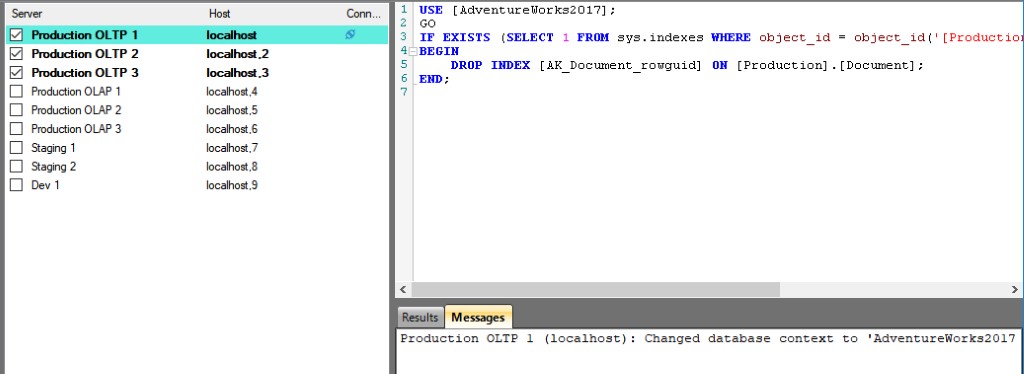Click sys.indexes in the query
Viewport: 1024px width, 374px height.
660,37
